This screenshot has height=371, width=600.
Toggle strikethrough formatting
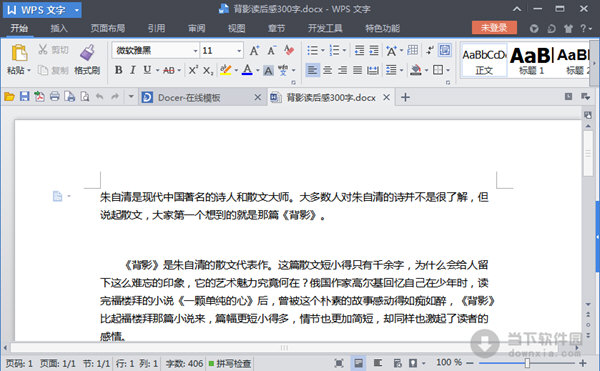click(169, 70)
